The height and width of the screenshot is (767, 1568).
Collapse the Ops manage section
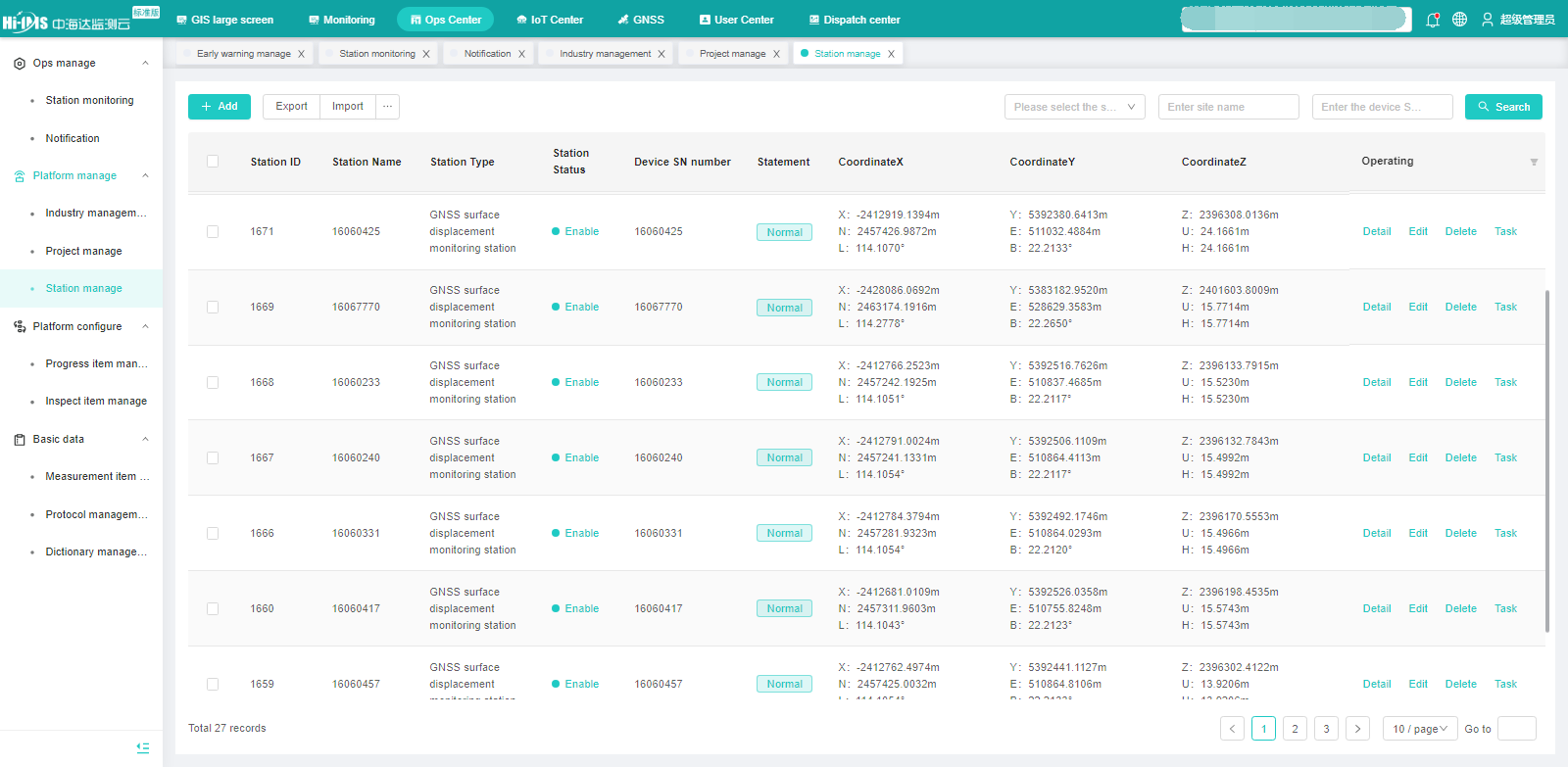[145, 63]
